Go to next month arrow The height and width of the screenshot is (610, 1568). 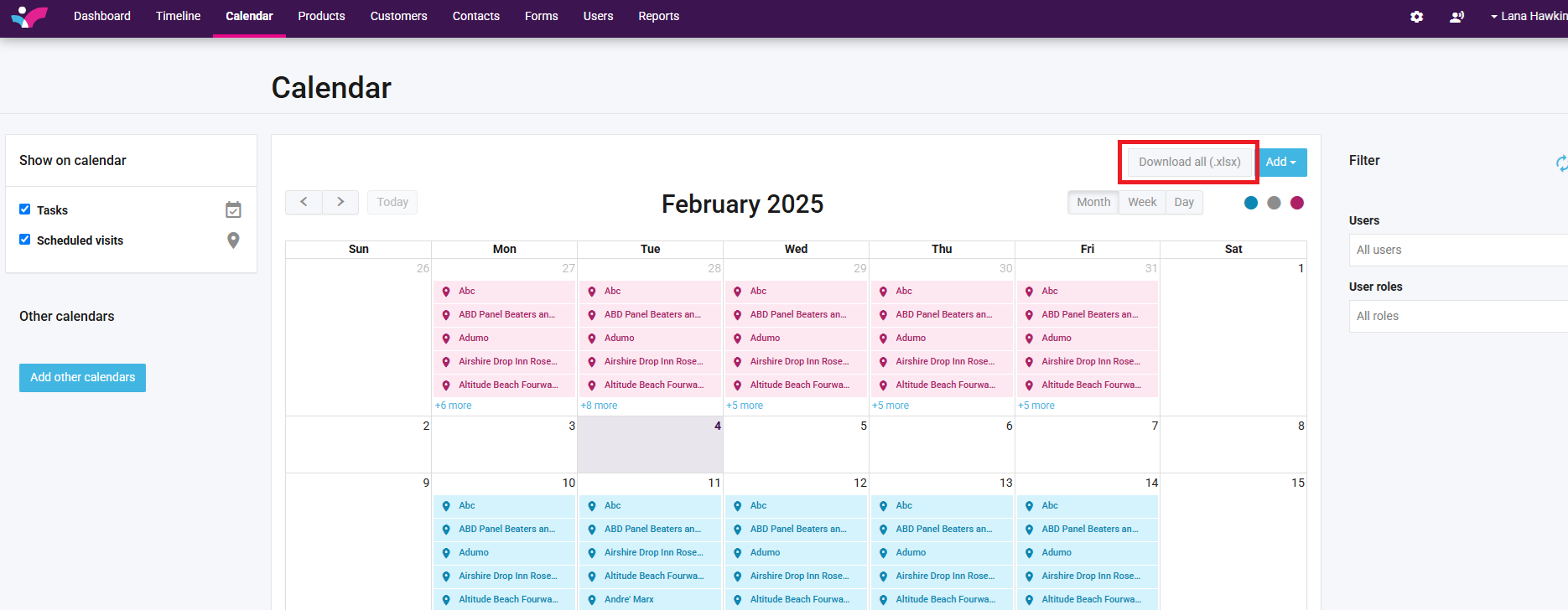pyautogui.click(x=340, y=202)
